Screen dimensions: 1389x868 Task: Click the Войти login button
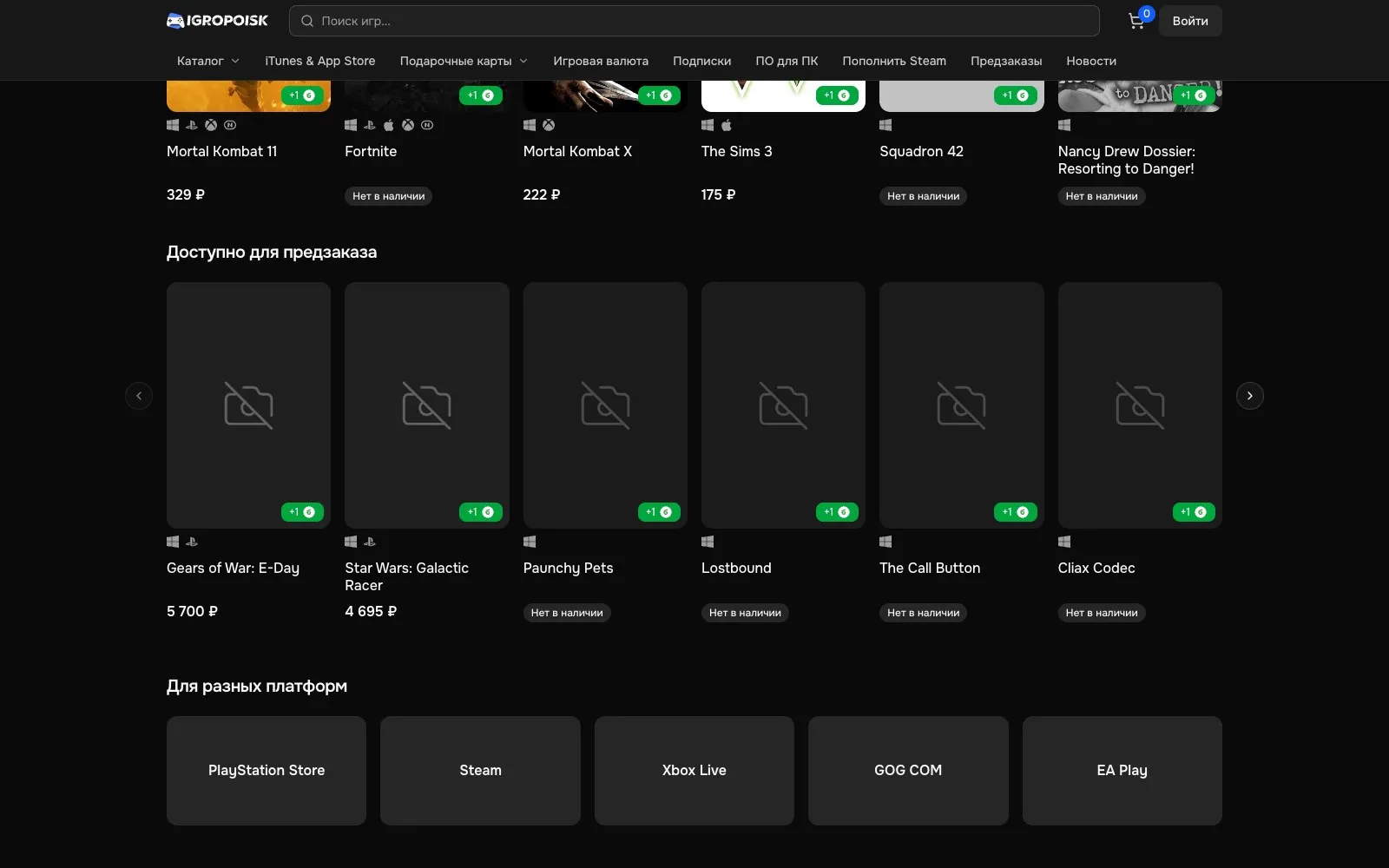point(1190,21)
